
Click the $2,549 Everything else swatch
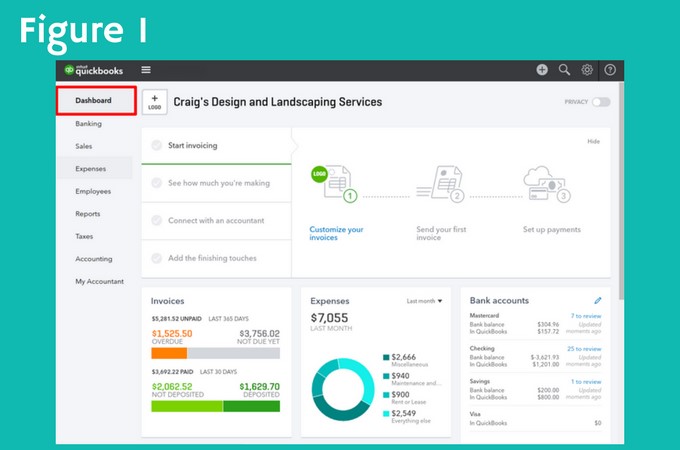pyautogui.click(x=386, y=414)
